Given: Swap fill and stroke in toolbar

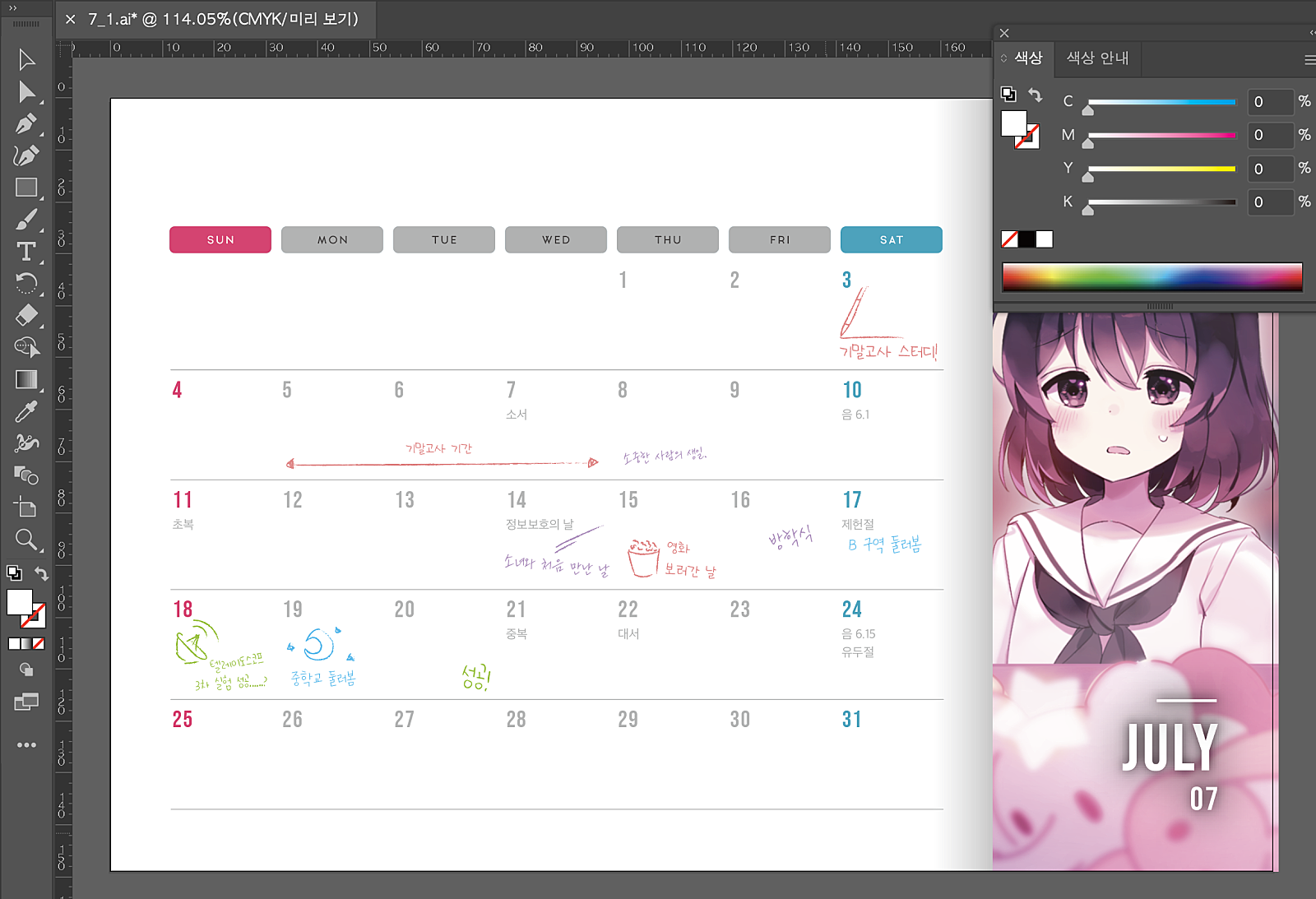Looking at the screenshot, I should [41, 573].
